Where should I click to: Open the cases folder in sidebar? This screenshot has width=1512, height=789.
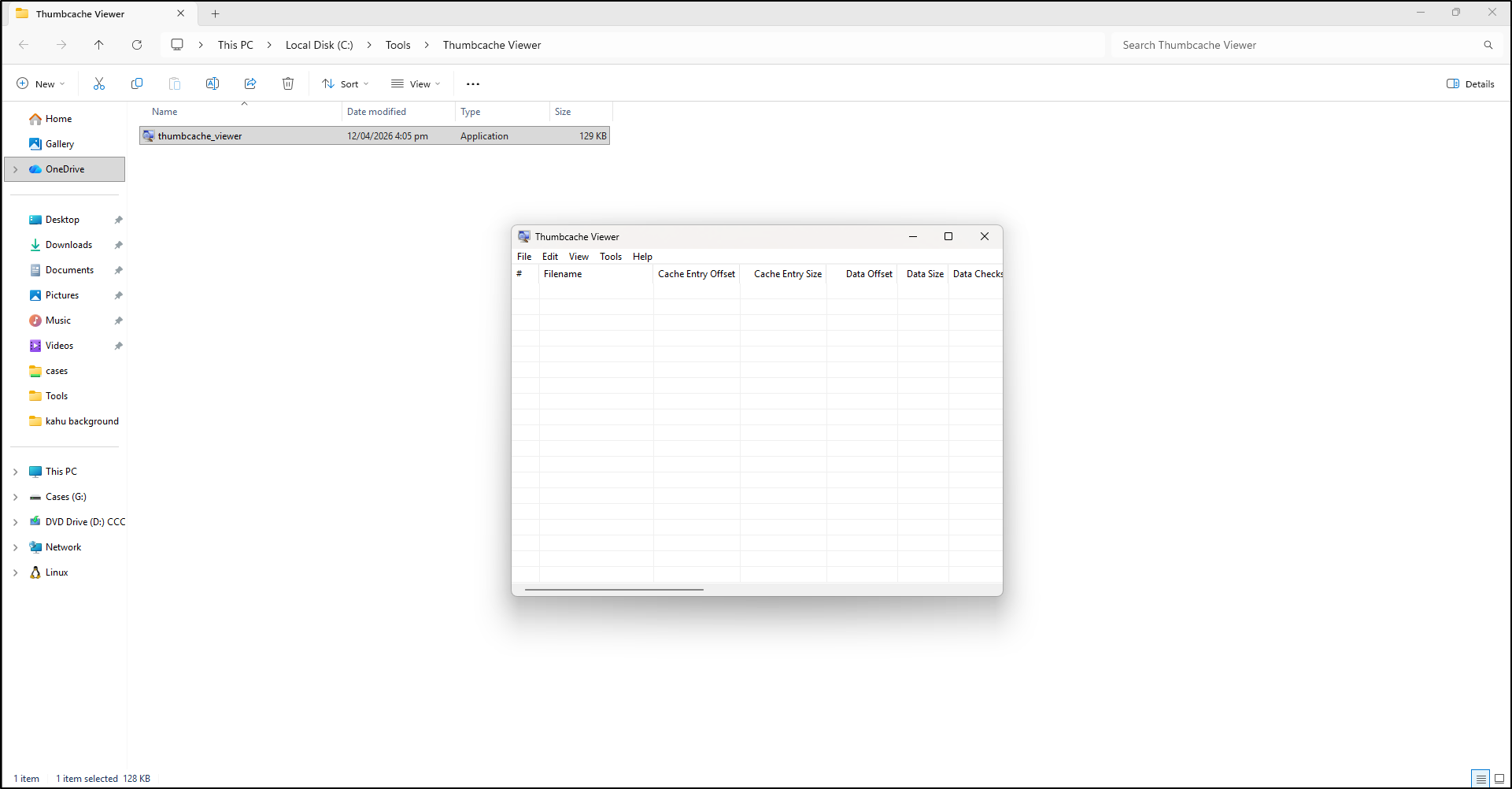point(56,371)
